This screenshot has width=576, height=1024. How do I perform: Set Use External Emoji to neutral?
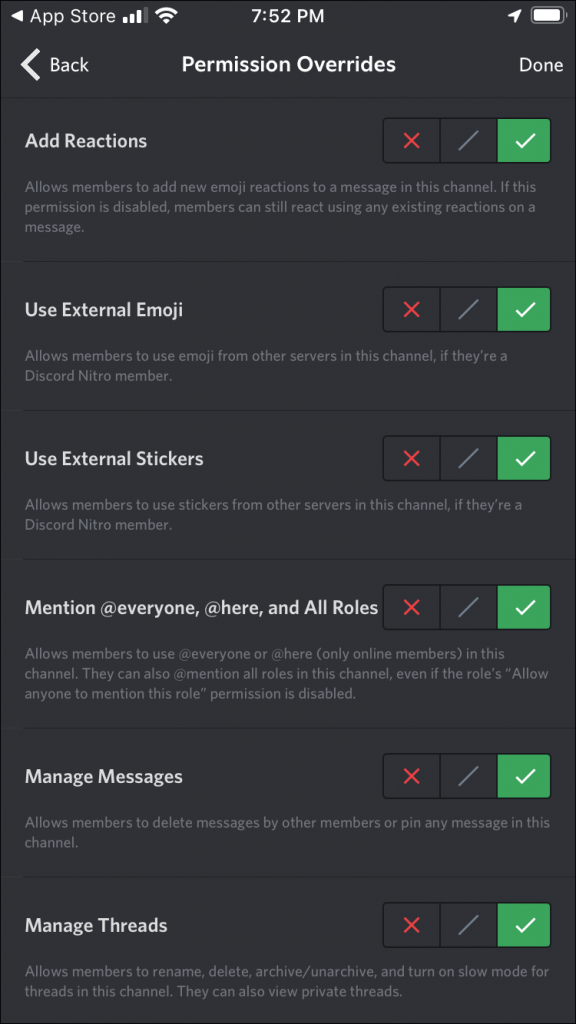point(467,310)
